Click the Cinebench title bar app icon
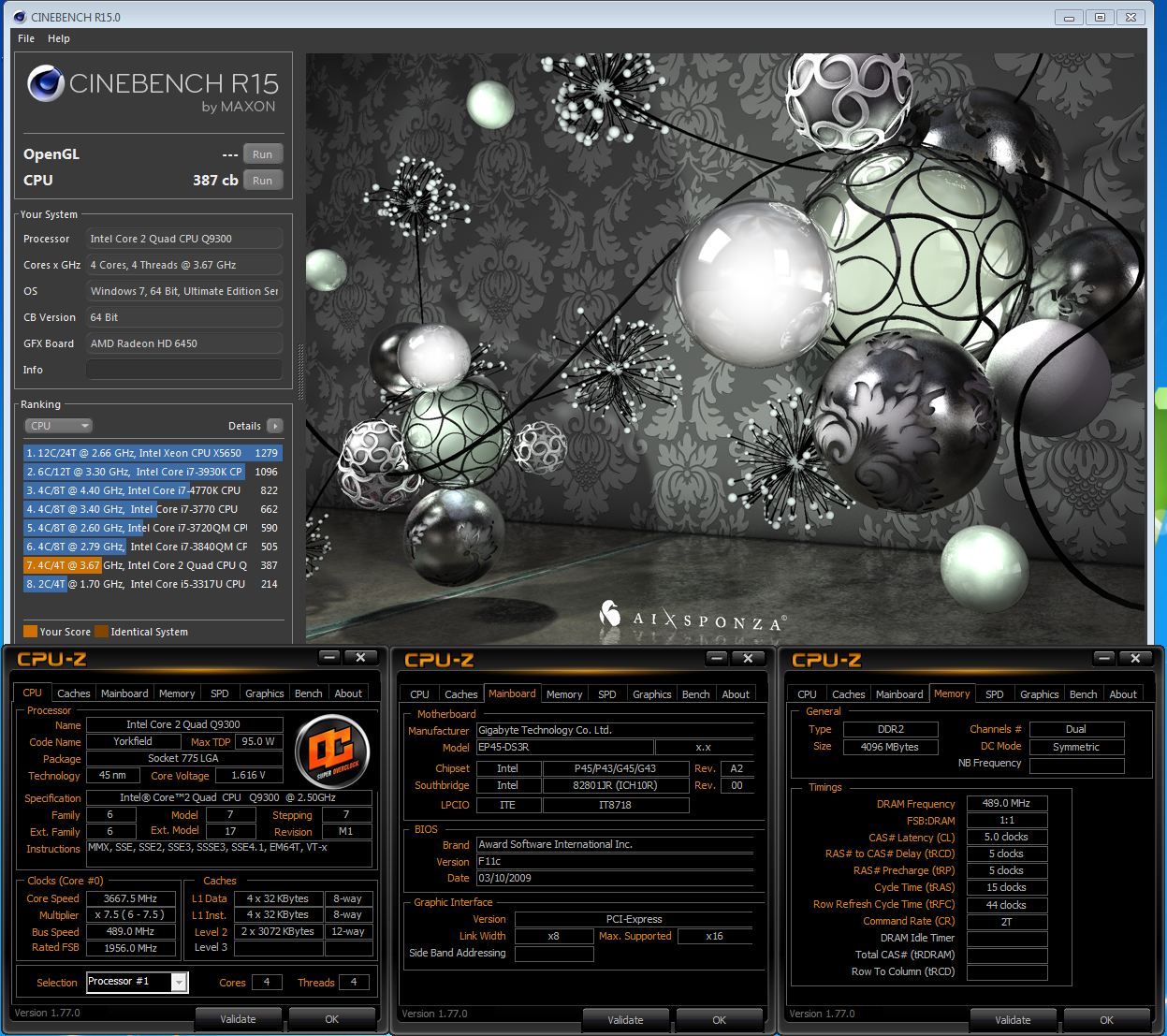 coord(19,17)
